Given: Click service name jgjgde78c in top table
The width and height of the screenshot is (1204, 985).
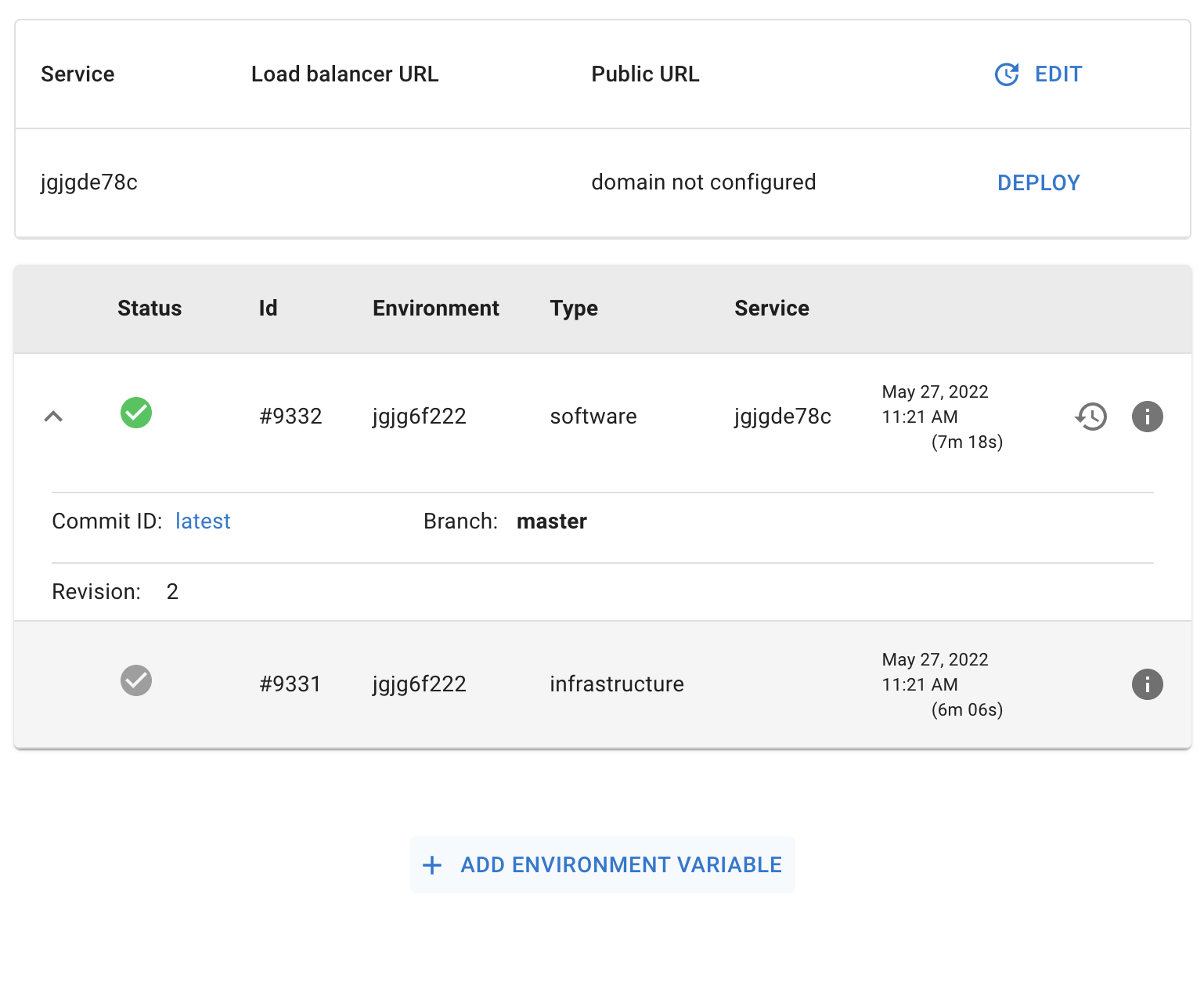Looking at the screenshot, I should coord(89,183).
